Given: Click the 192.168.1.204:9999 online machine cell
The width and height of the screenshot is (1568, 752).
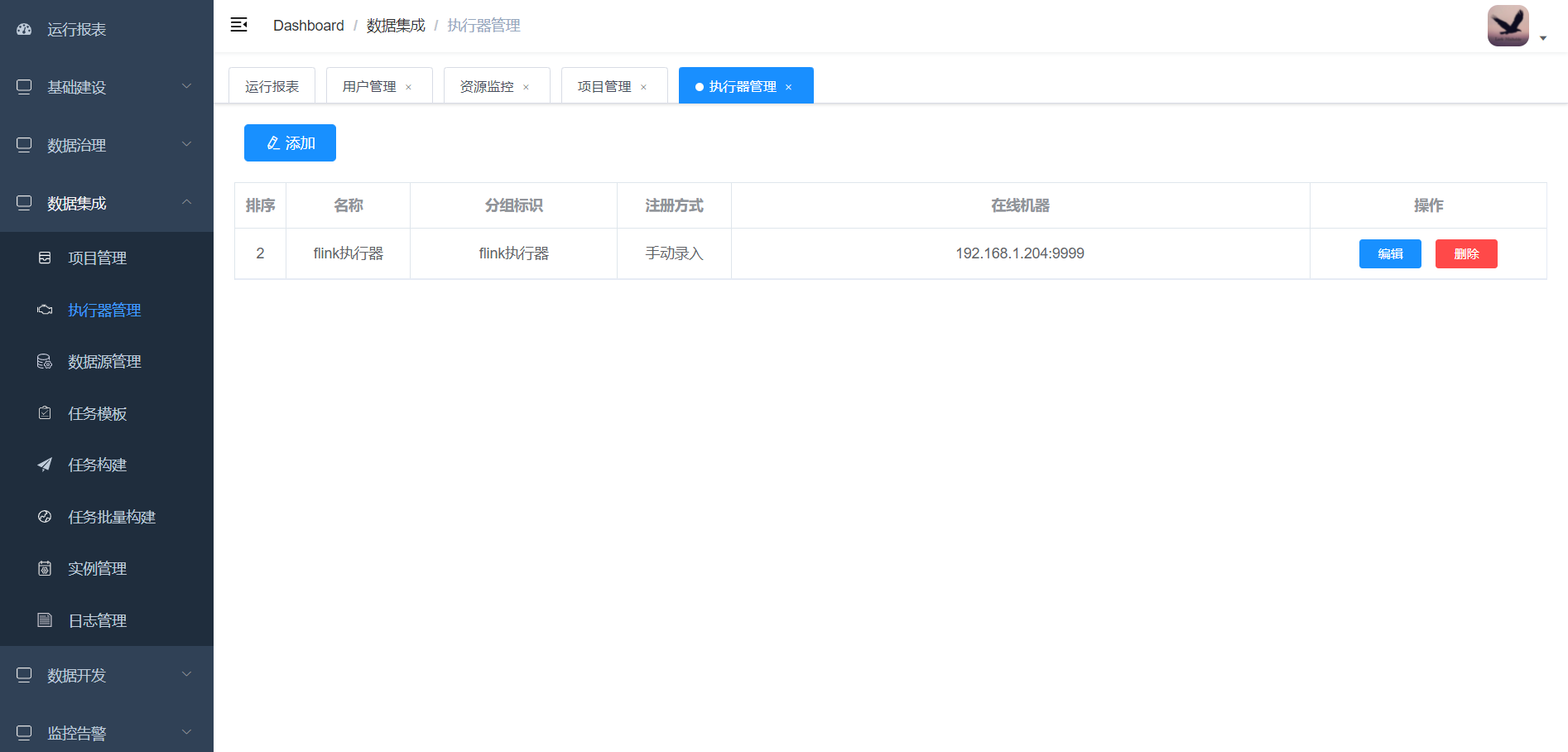Looking at the screenshot, I should (x=1020, y=253).
